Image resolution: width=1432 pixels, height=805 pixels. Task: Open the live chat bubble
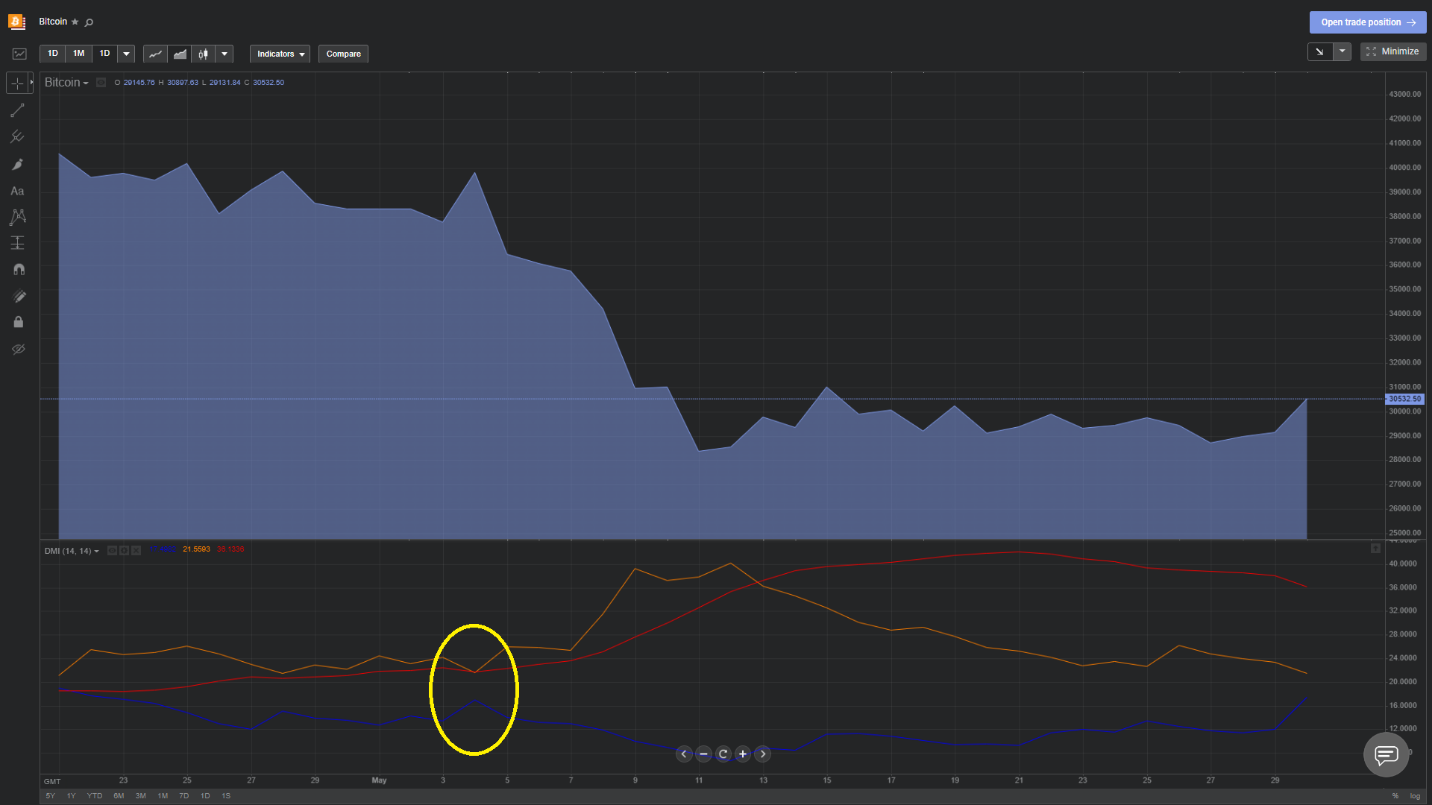pos(1386,754)
